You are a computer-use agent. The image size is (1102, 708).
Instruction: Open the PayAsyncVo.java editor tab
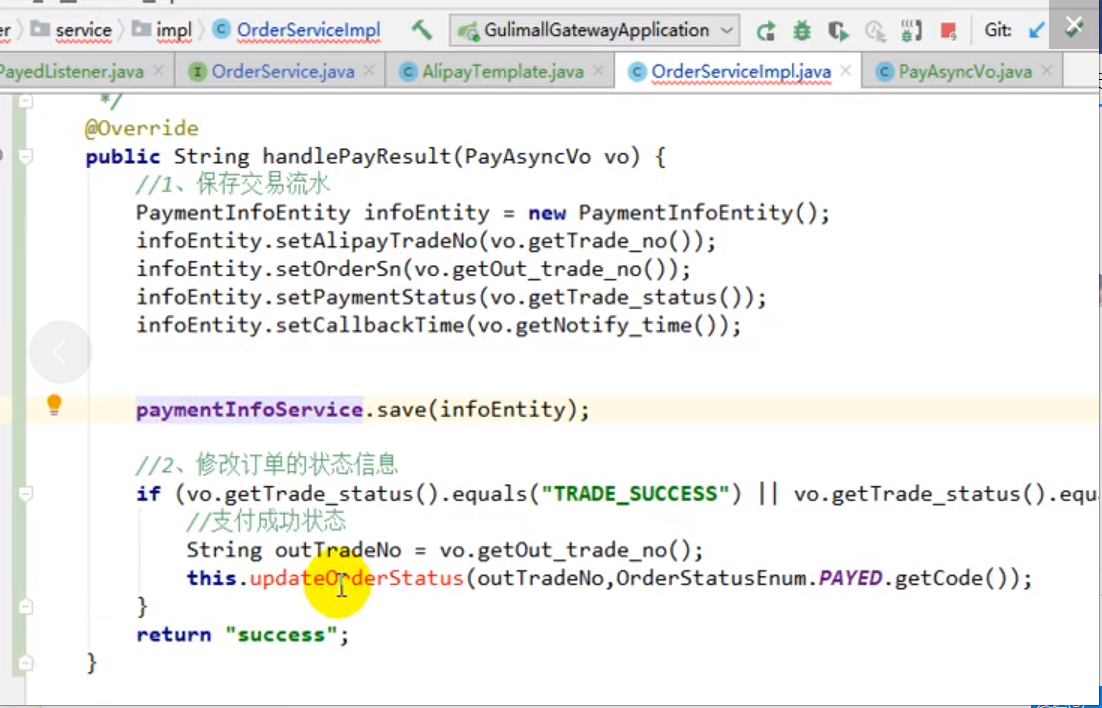(x=964, y=72)
